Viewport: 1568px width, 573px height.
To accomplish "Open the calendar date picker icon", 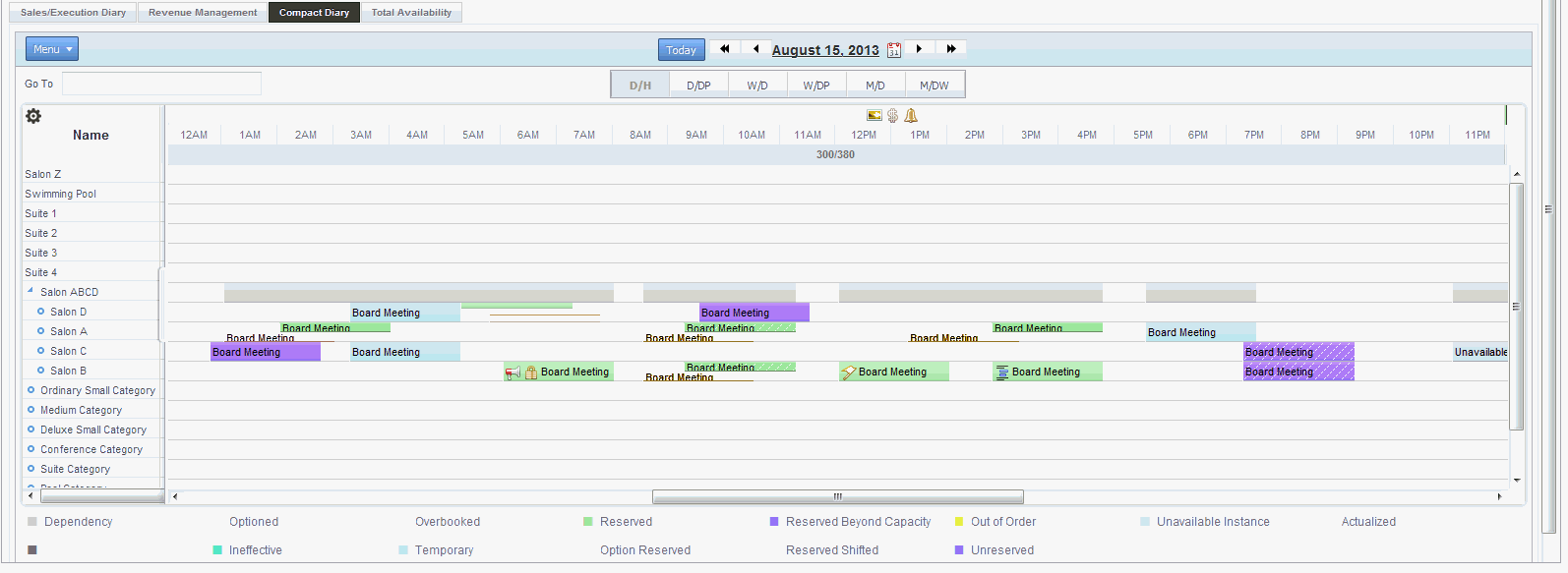I will pyautogui.click(x=893, y=50).
